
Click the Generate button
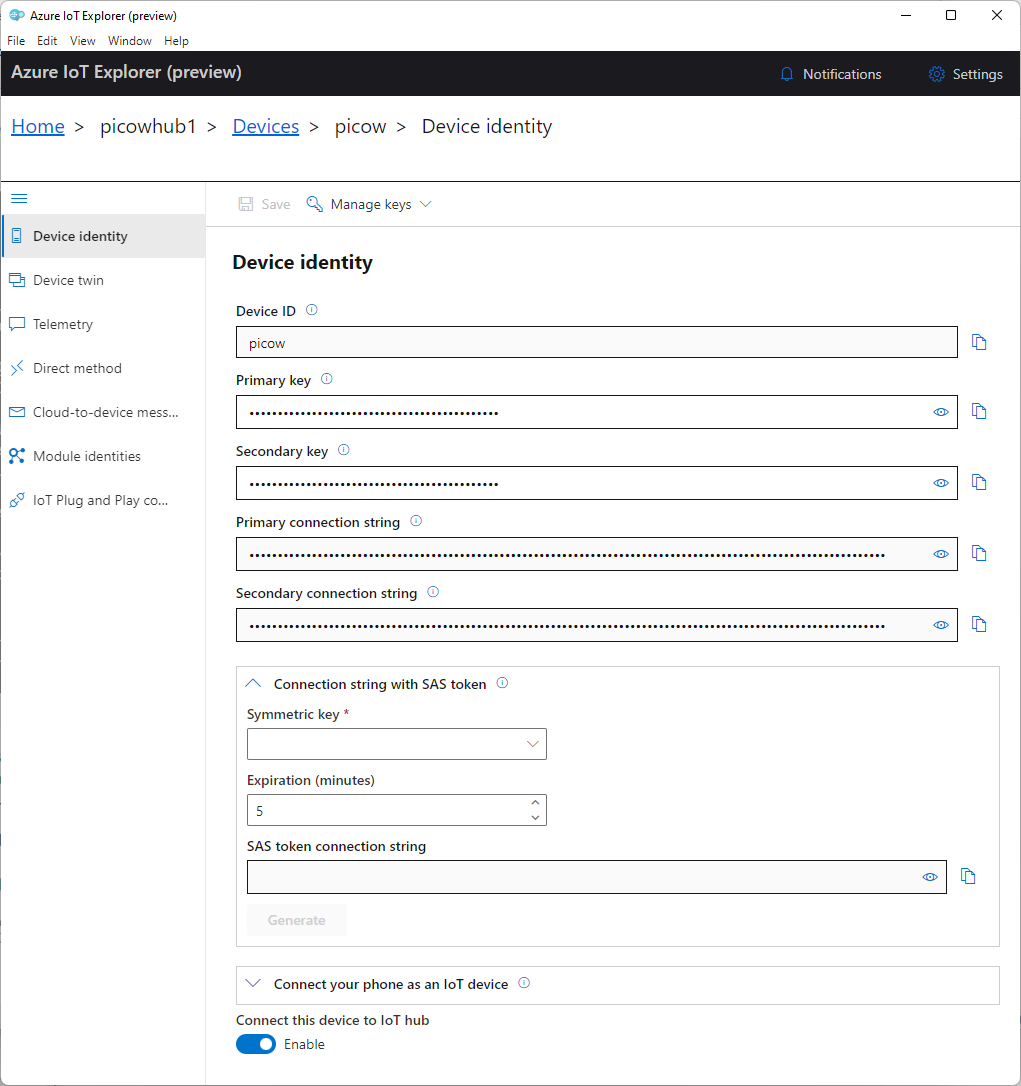[296, 920]
